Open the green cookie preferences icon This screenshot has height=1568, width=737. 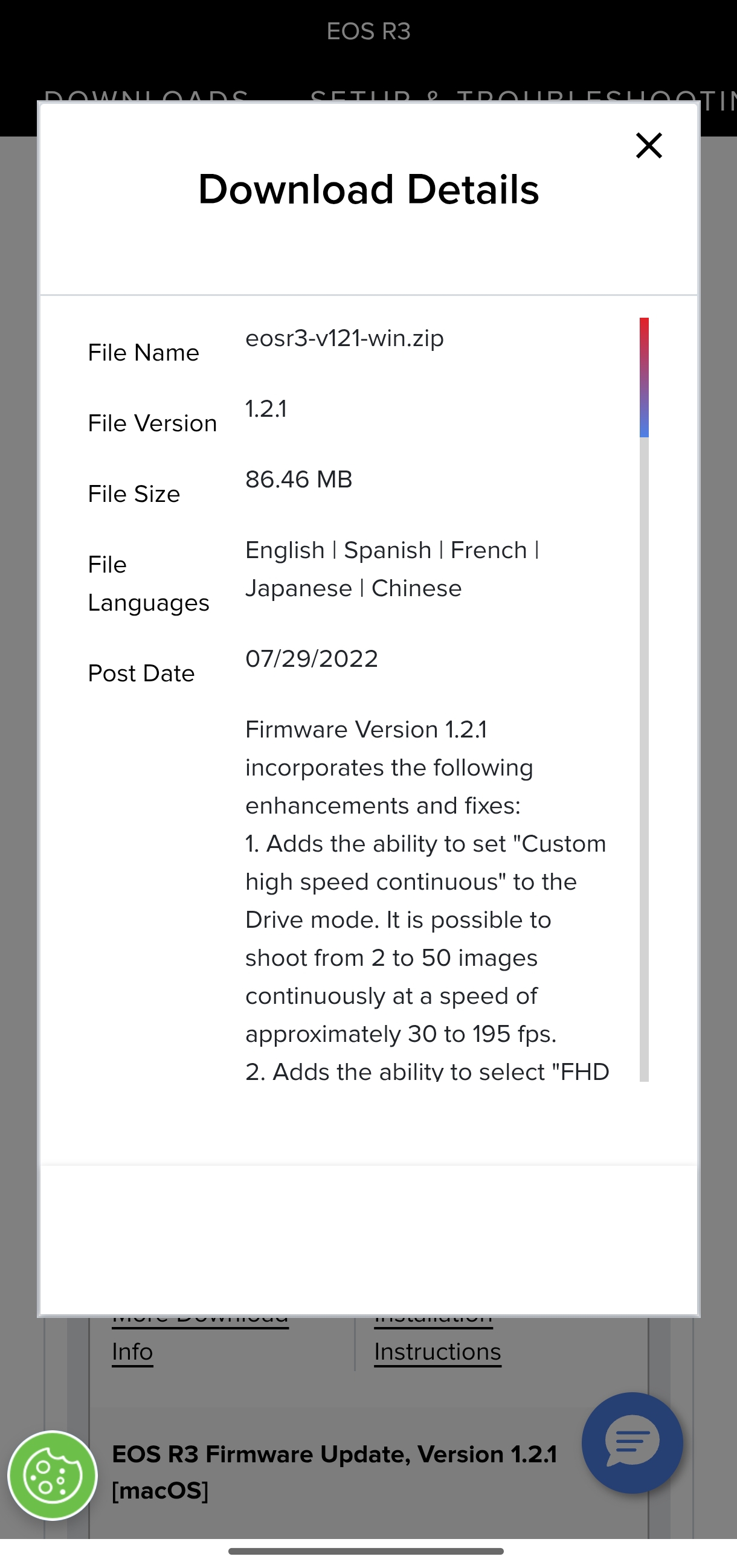click(x=53, y=1475)
